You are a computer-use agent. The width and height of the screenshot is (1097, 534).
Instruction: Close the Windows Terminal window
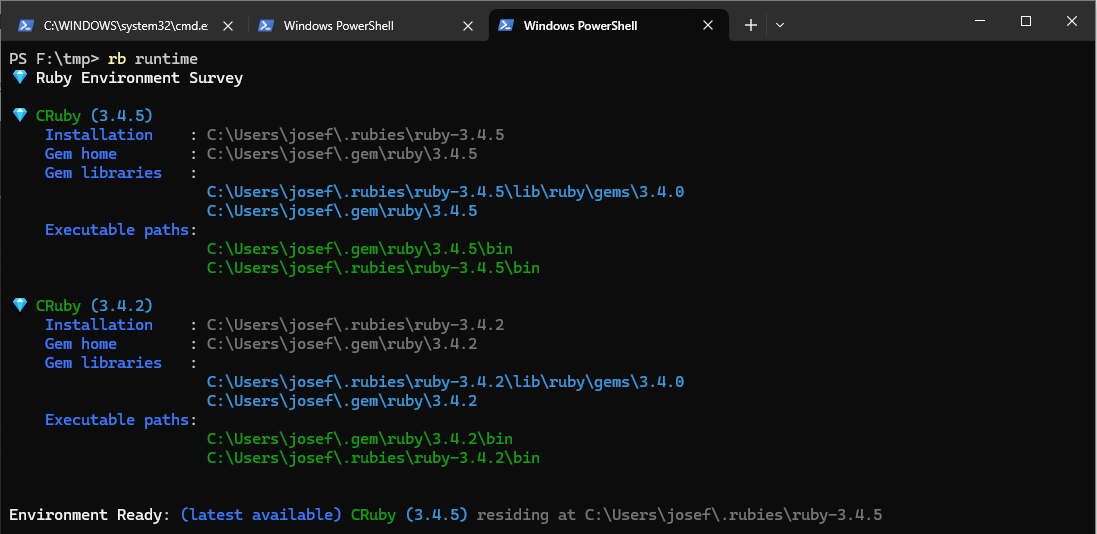coord(1071,21)
